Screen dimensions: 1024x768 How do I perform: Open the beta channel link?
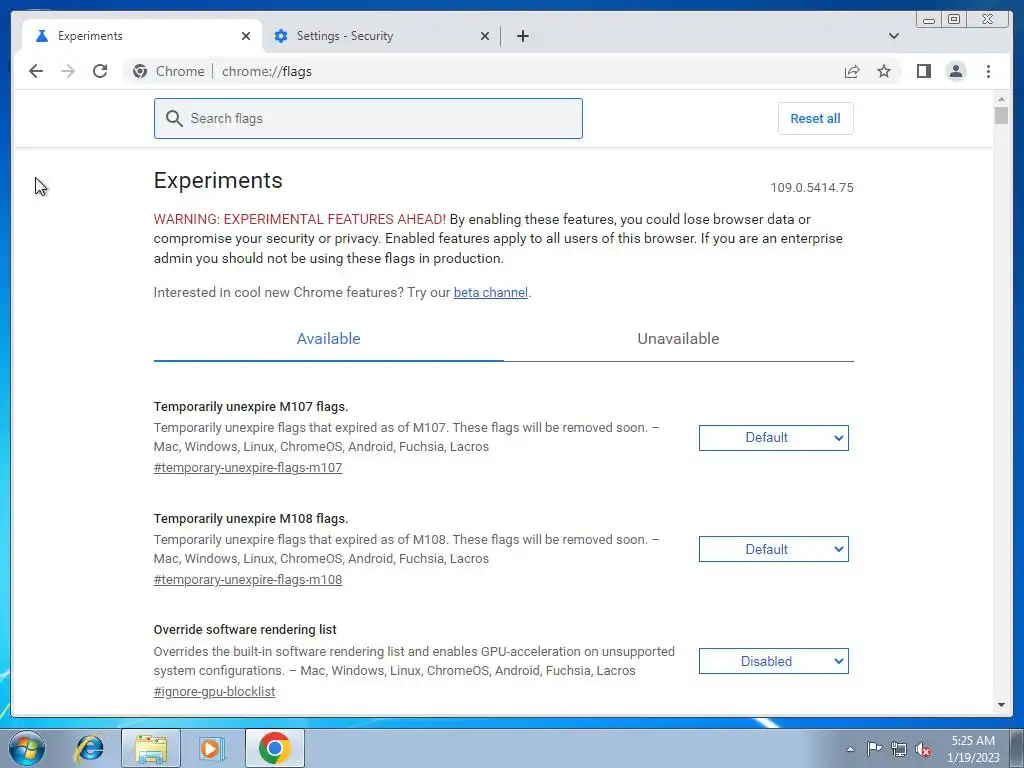[490, 293]
